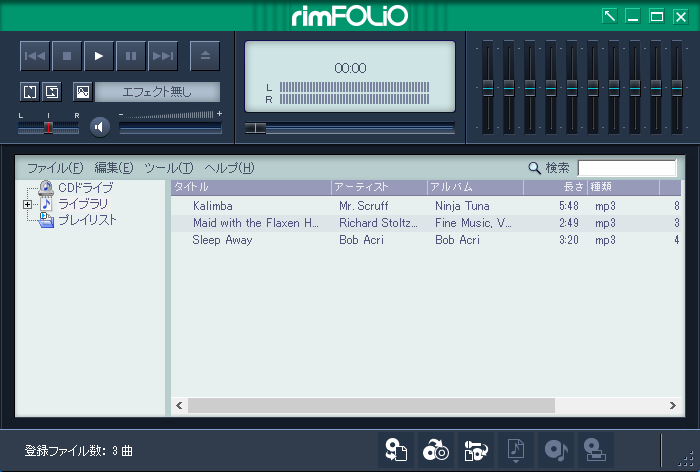Click the Fine Music, V... album cell
The image size is (700, 472).
click(x=473, y=223)
